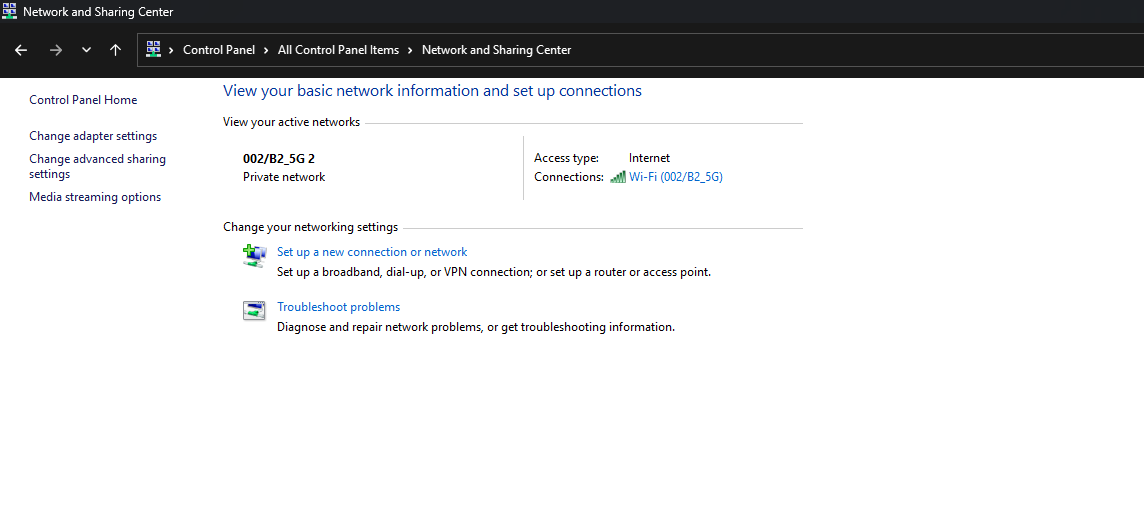Open Change advanced sharing settings
Viewport: 1144px width, 523px height.
(97, 166)
